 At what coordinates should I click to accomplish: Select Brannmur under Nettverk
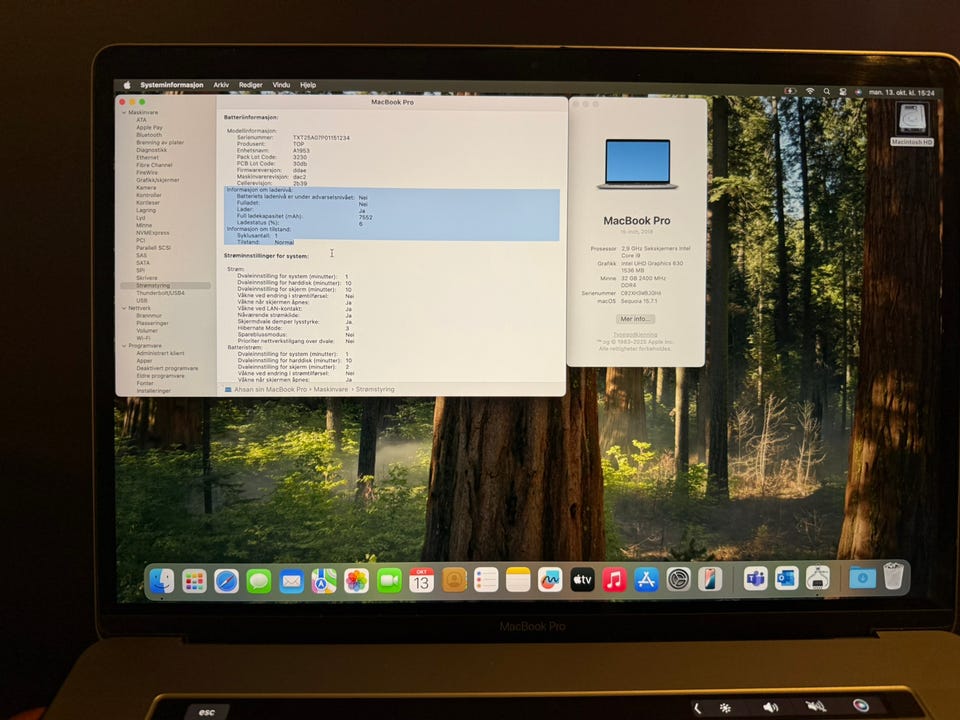coord(149,316)
